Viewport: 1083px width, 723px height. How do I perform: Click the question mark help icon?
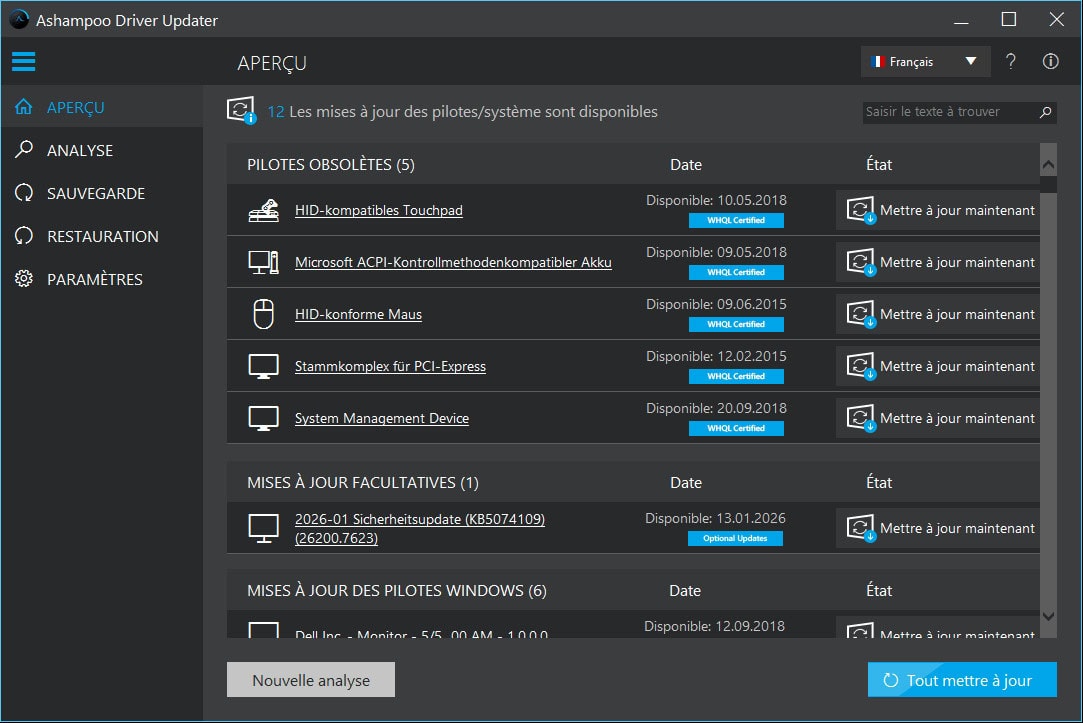click(1010, 61)
